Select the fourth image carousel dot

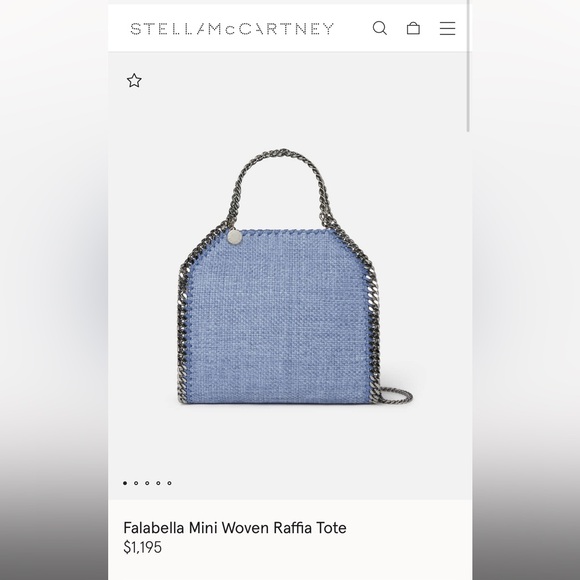click(x=158, y=483)
